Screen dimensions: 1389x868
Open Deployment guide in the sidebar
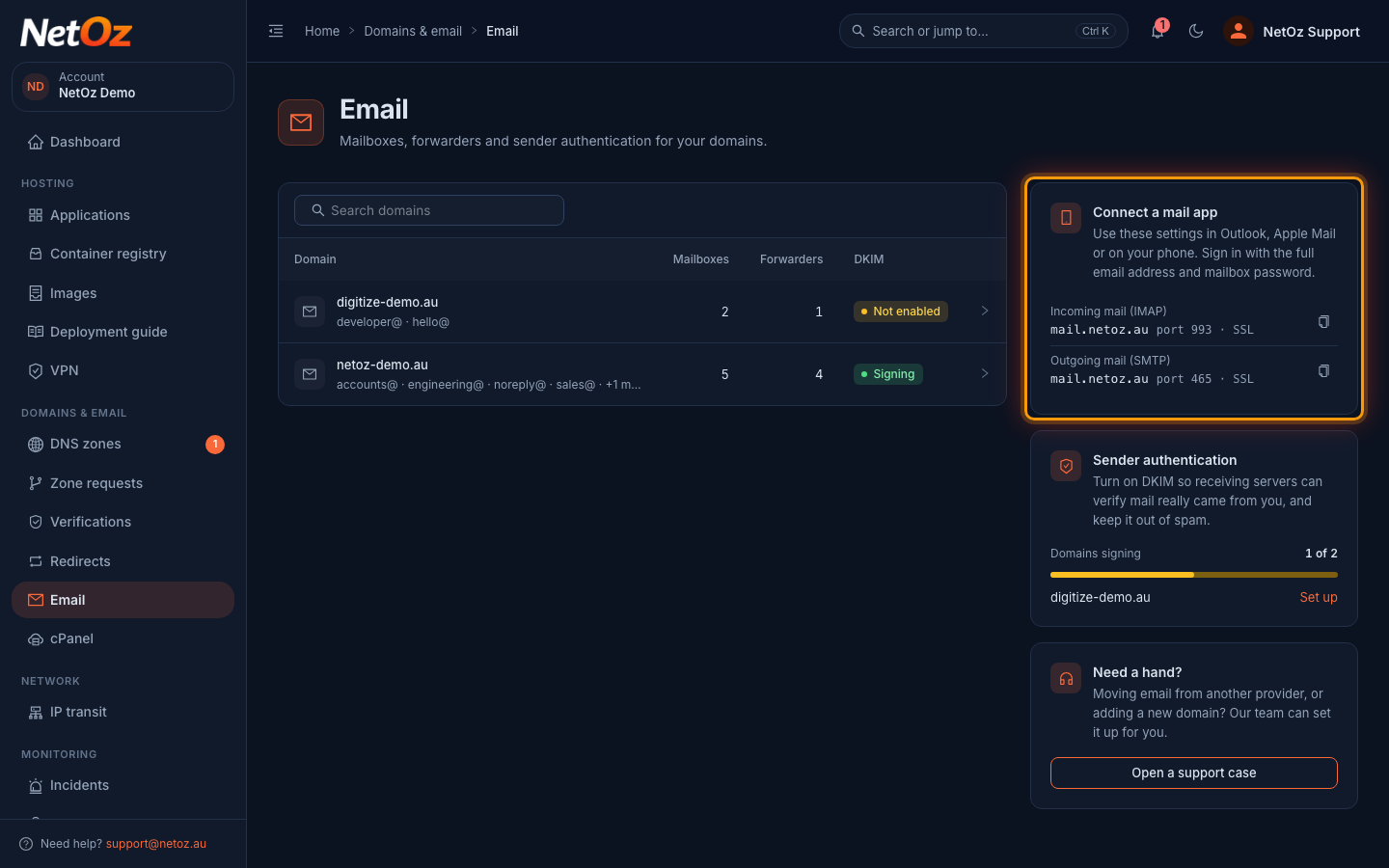tap(123, 332)
